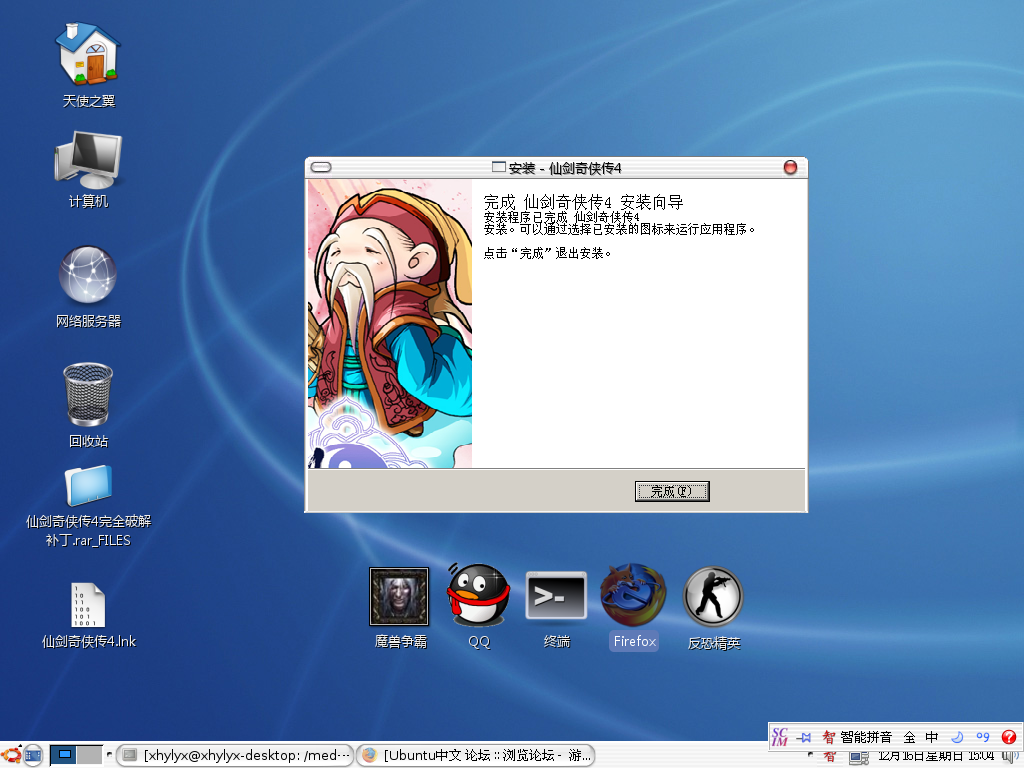Image resolution: width=1024 pixels, height=768 pixels.
Task: Click the heading 完成 仙剑奇侠传4 安装向导
Action: (583, 202)
